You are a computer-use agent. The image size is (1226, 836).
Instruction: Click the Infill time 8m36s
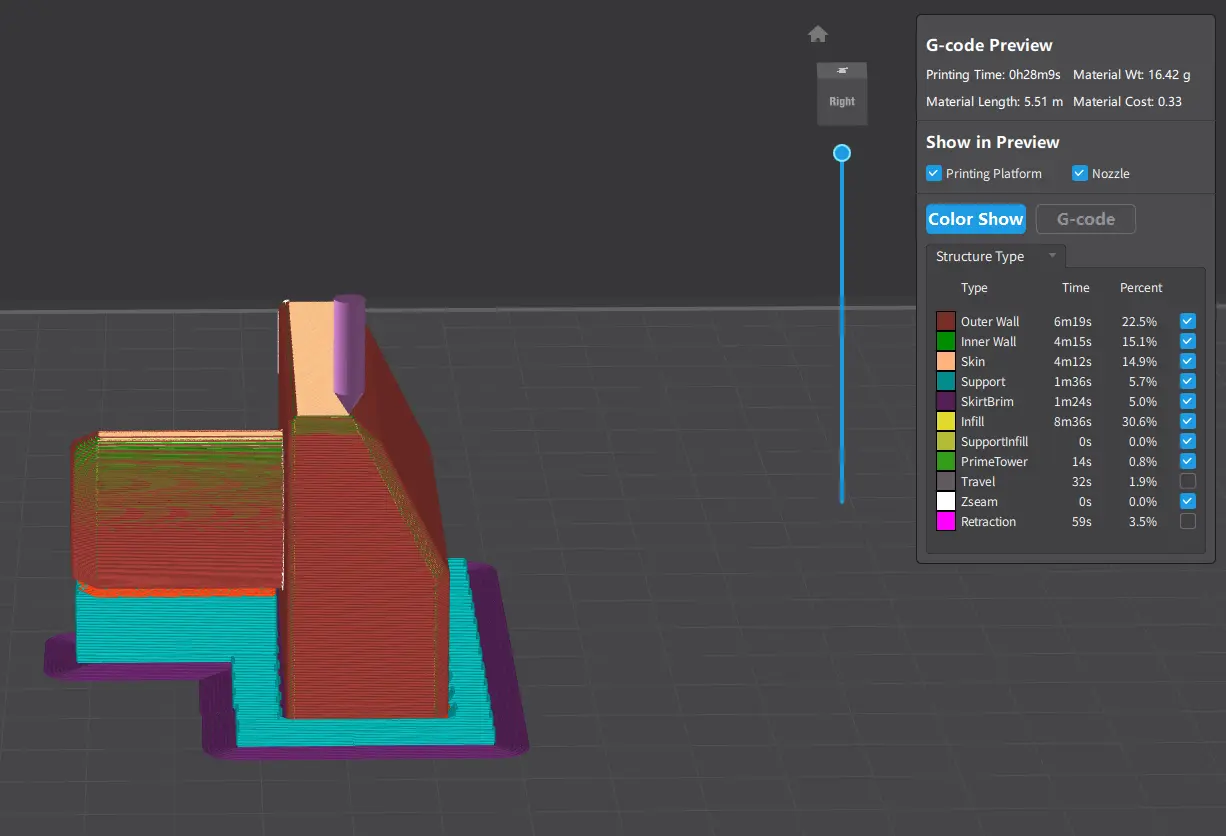pyautogui.click(x=1073, y=421)
